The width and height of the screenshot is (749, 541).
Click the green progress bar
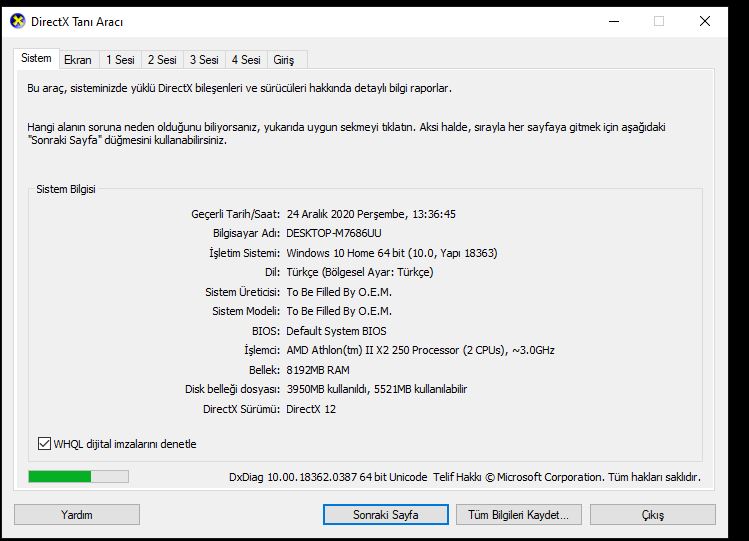[x=78, y=476]
